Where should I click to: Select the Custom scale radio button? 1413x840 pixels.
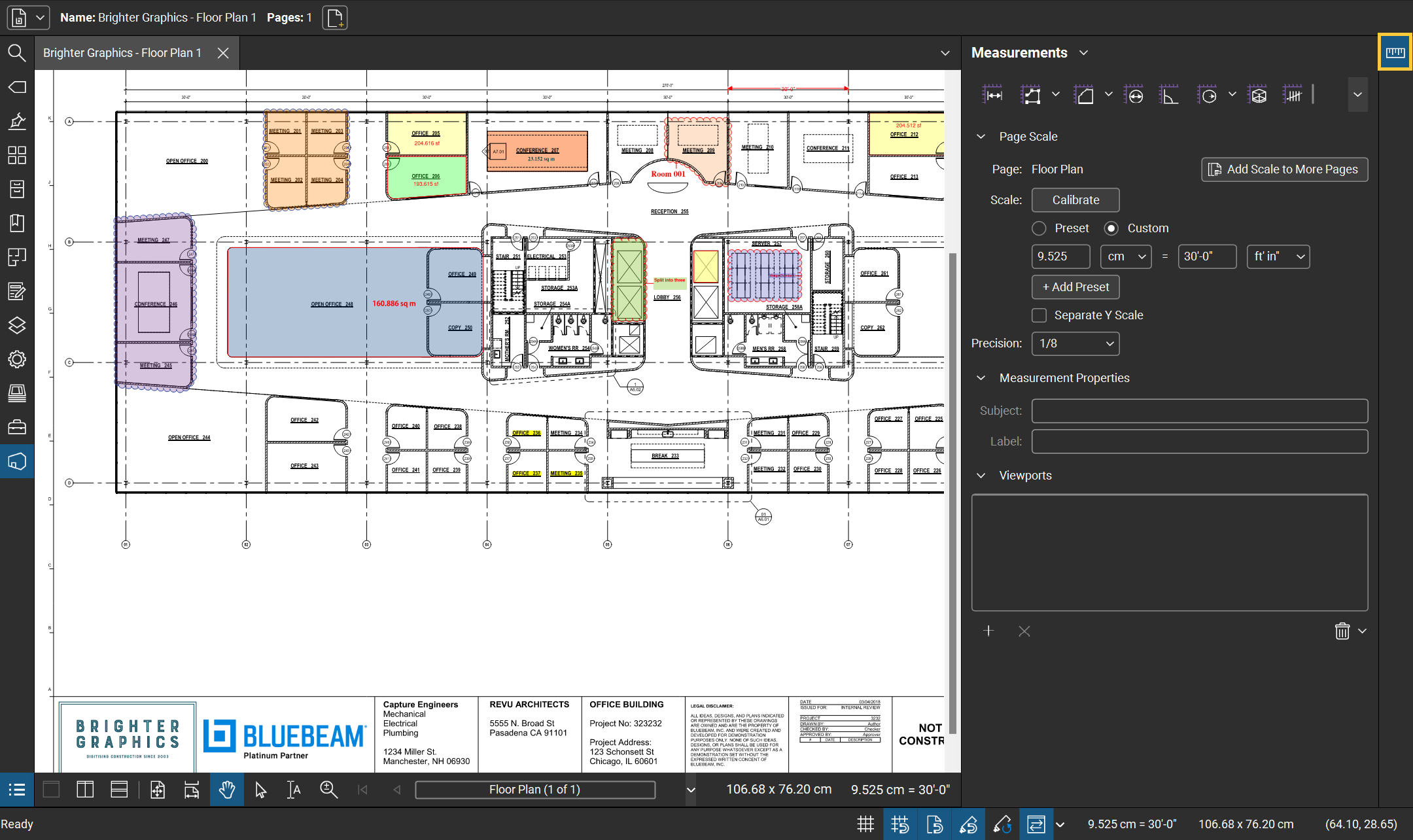click(x=1111, y=228)
